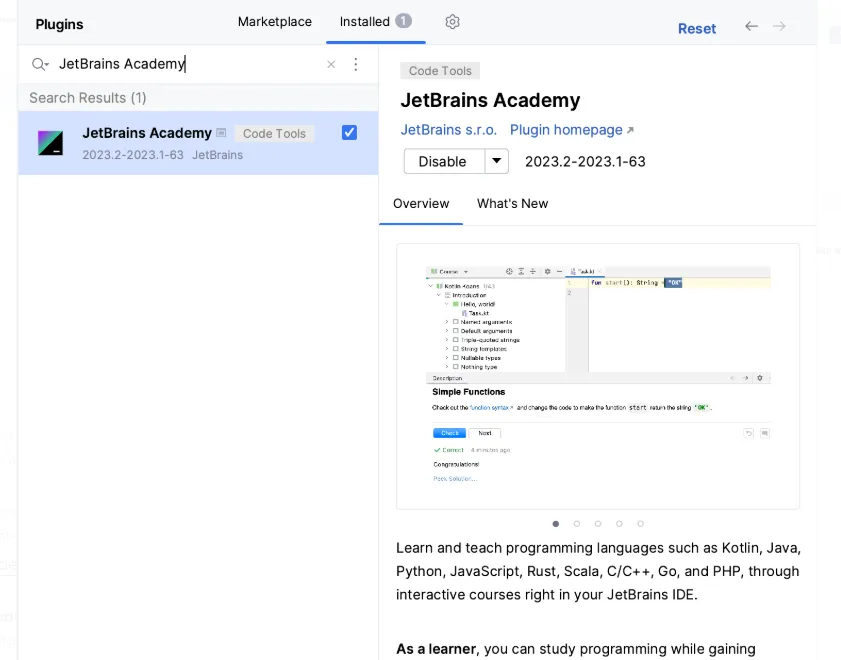The width and height of the screenshot is (841, 660).
Task: Click the forward navigation arrow
Action: click(779, 28)
